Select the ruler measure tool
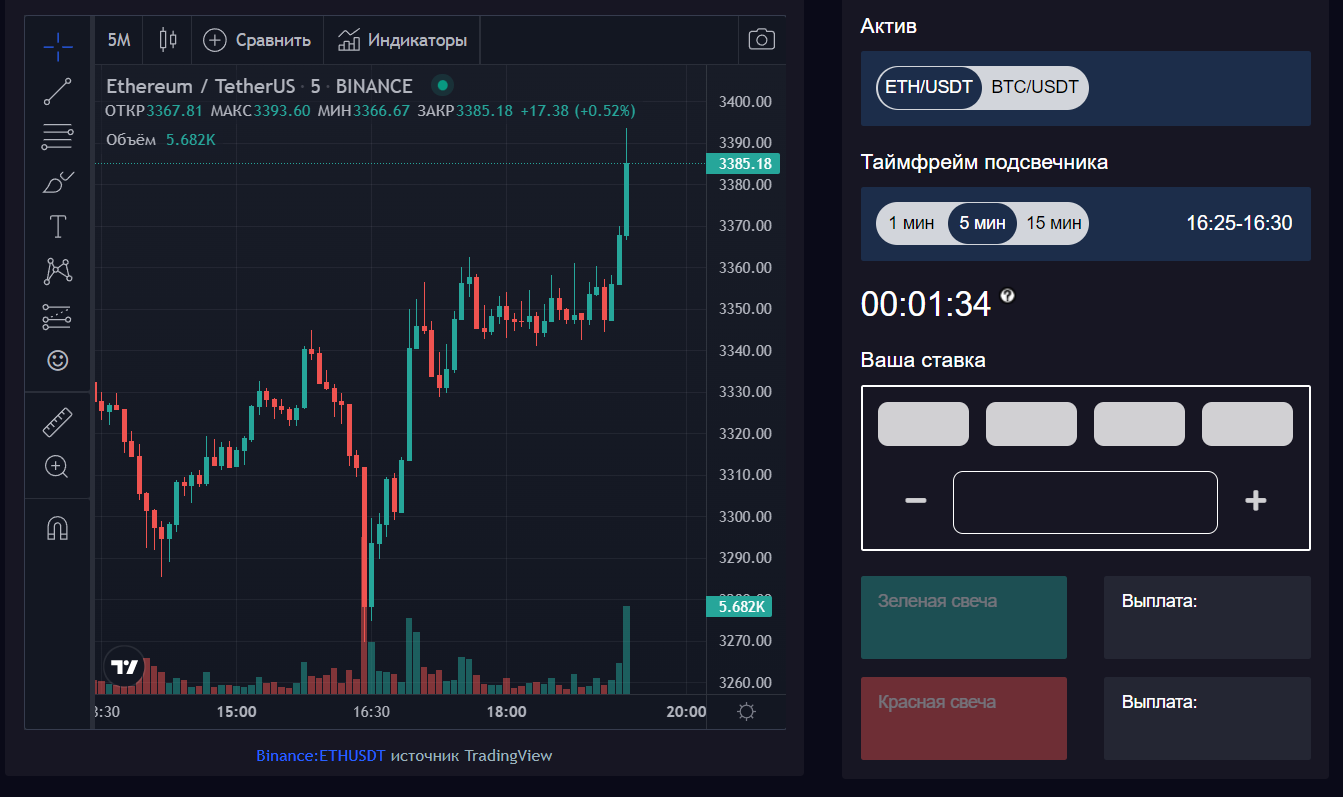The width and height of the screenshot is (1343, 797). click(x=58, y=421)
